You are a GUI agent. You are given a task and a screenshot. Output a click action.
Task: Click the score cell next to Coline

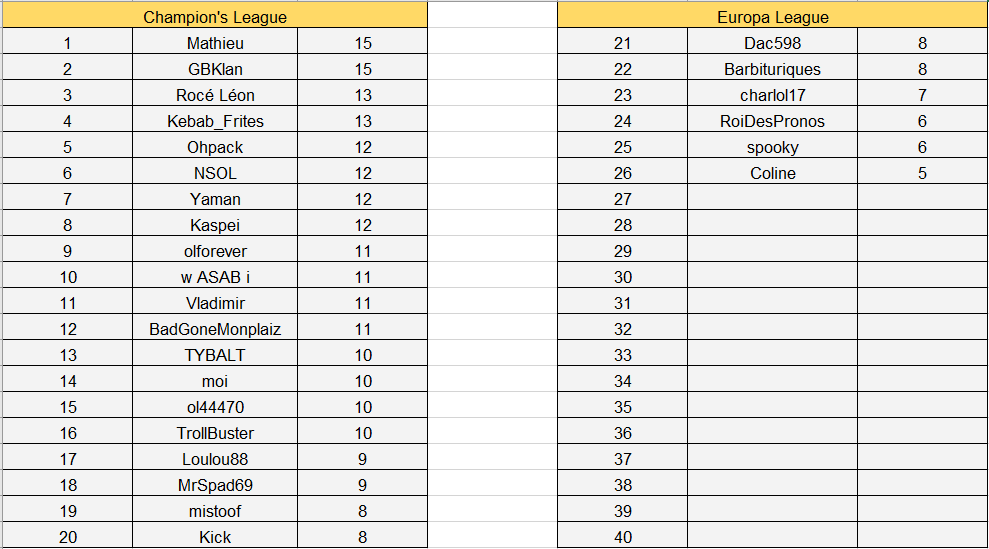[x=922, y=173]
